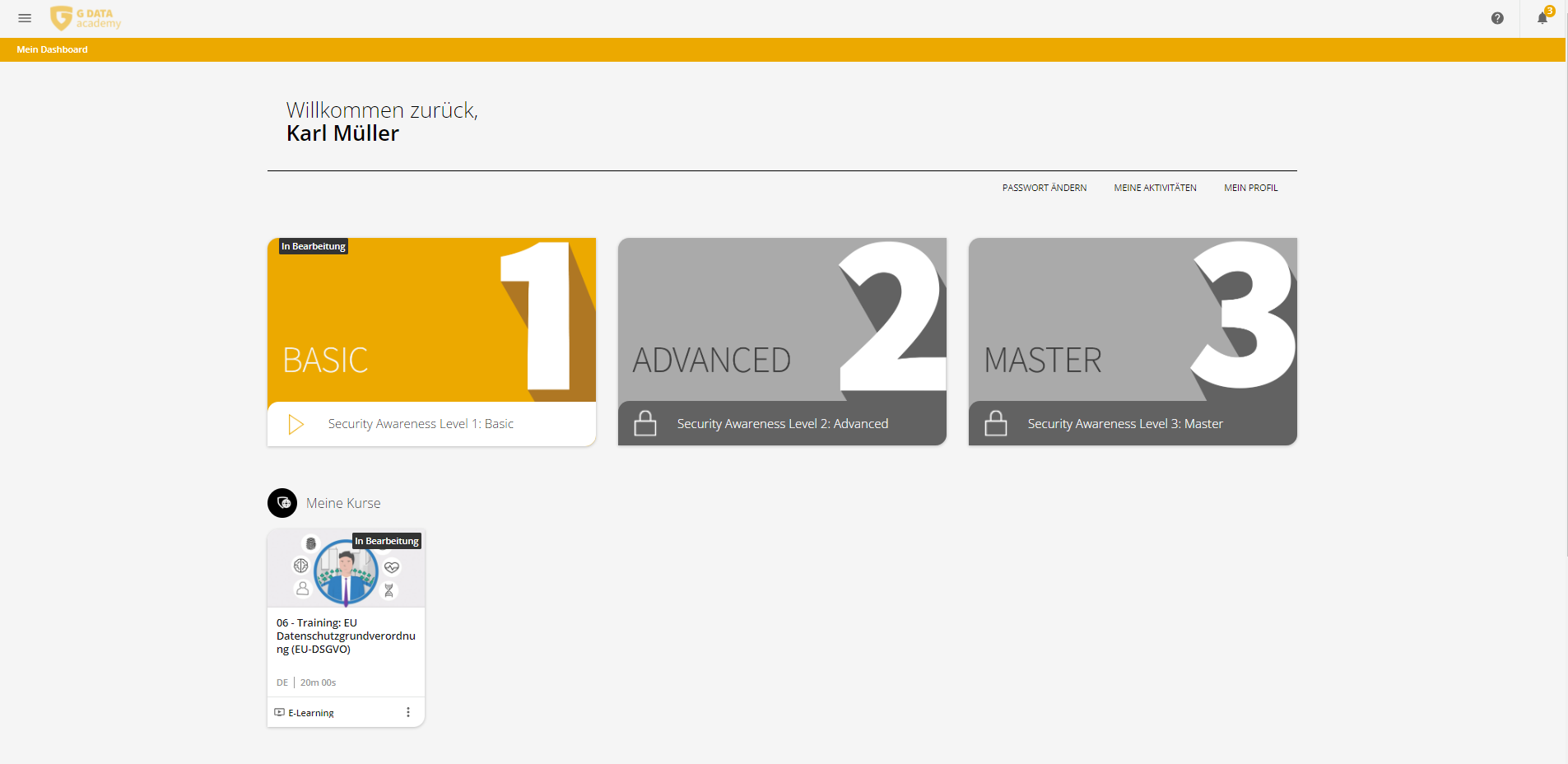The height and width of the screenshot is (764, 1568).
Task: Select the Mein Dashboard breadcrumb tab
Action: tap(52, 49)
